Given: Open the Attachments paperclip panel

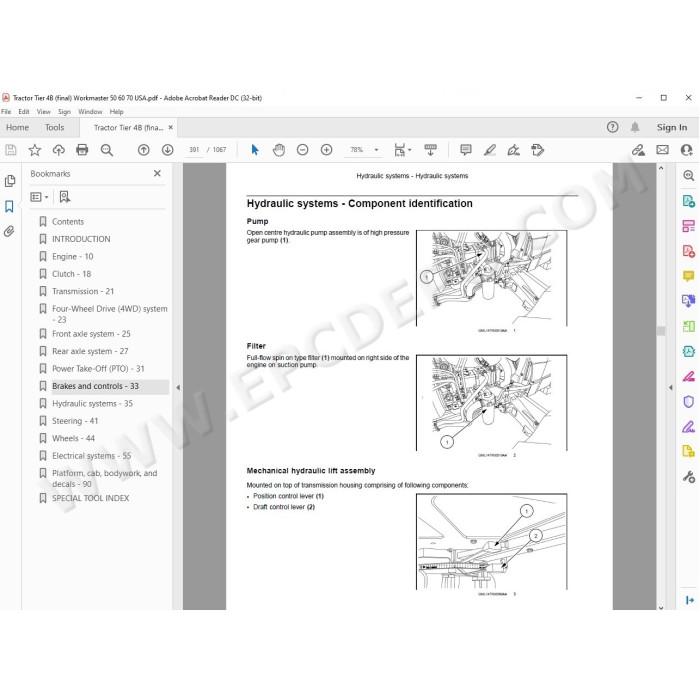Looking at the screenshot, I should (9, 231).
